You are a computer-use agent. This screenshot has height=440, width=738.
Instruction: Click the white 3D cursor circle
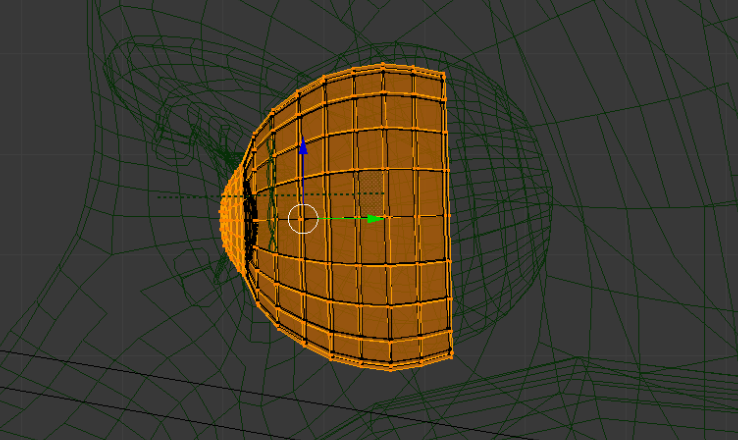coord(302,218)
